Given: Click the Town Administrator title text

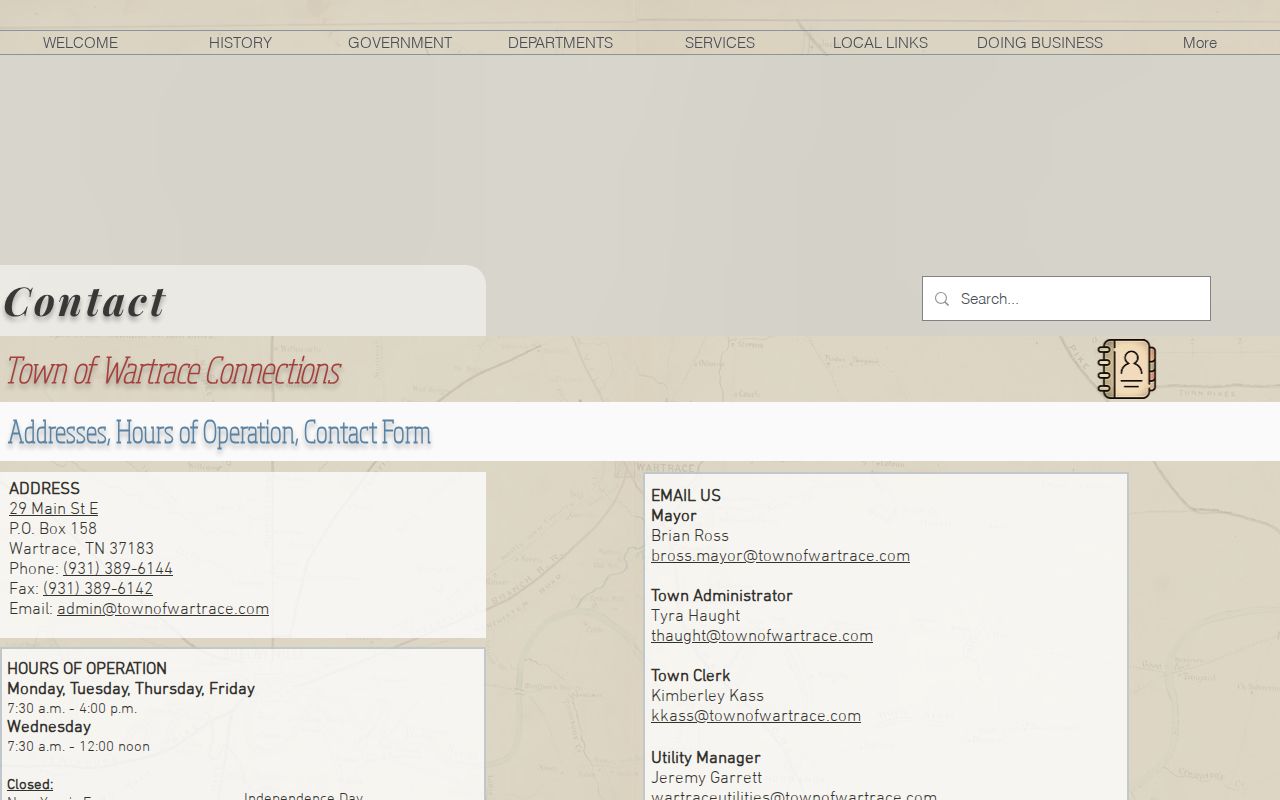Looking at the screenshot, I should click(722, 596).
